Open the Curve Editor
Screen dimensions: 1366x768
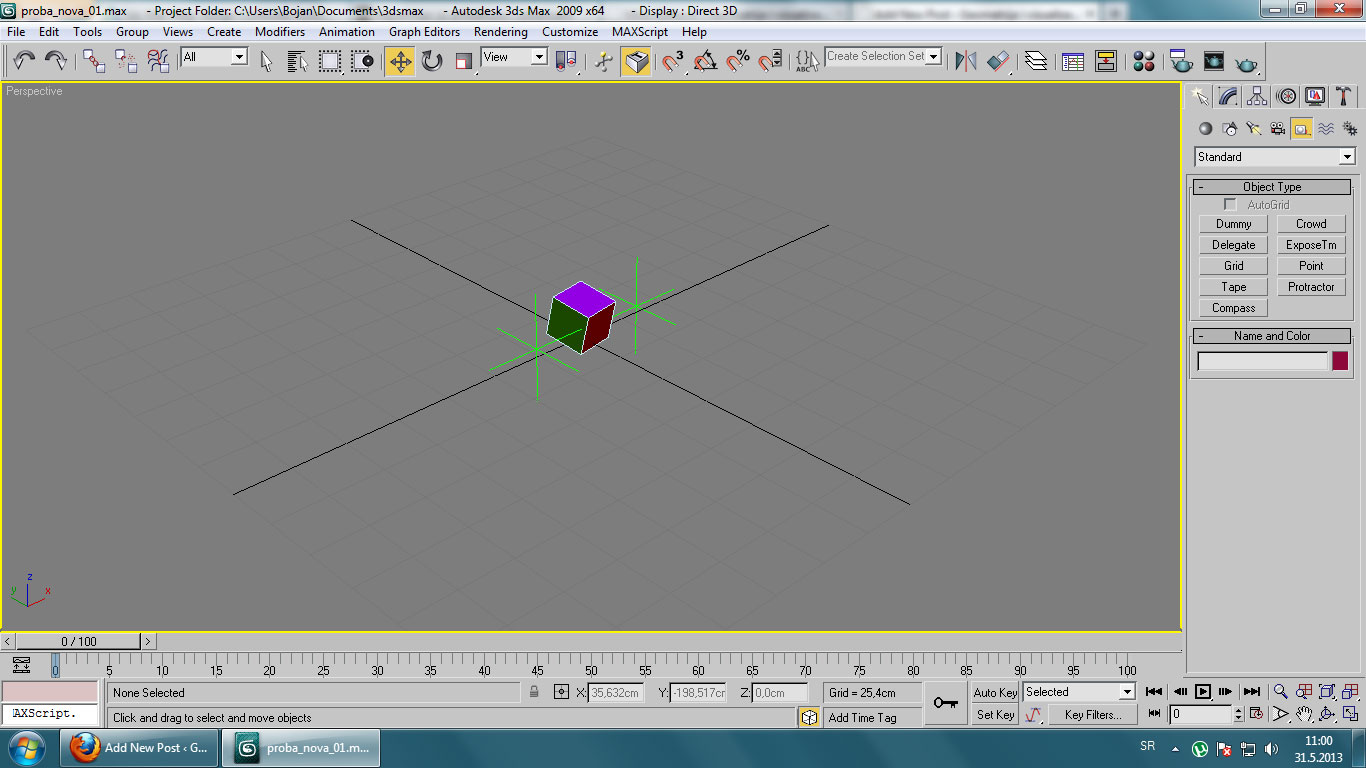pos(1073,61)
